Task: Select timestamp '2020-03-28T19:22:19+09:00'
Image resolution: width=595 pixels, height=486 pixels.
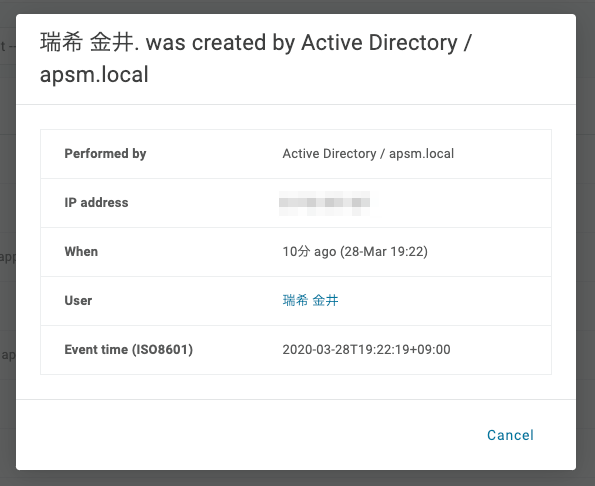Action: coord(367,349)
